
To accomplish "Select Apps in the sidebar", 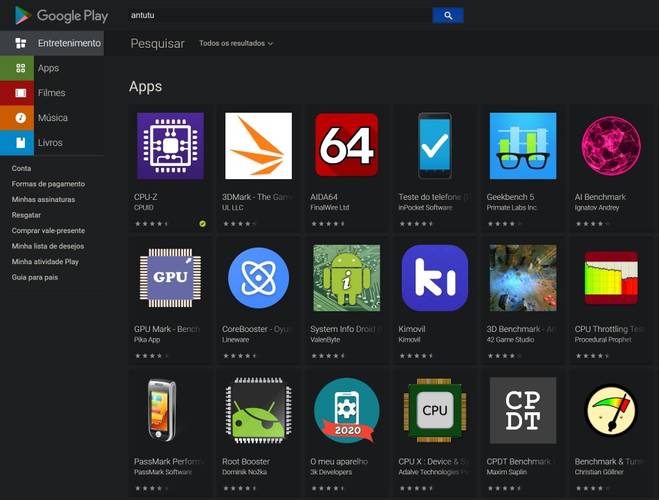I will [x=48, y=68].
